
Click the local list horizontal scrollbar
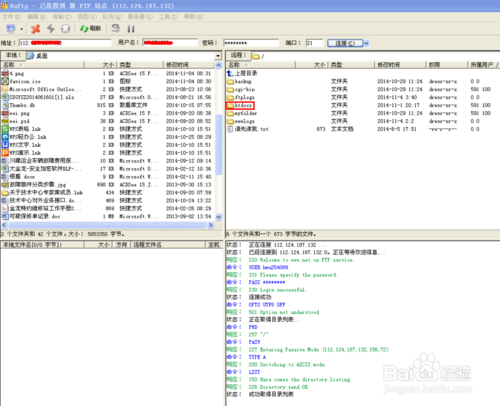click(x=106, y=225)
